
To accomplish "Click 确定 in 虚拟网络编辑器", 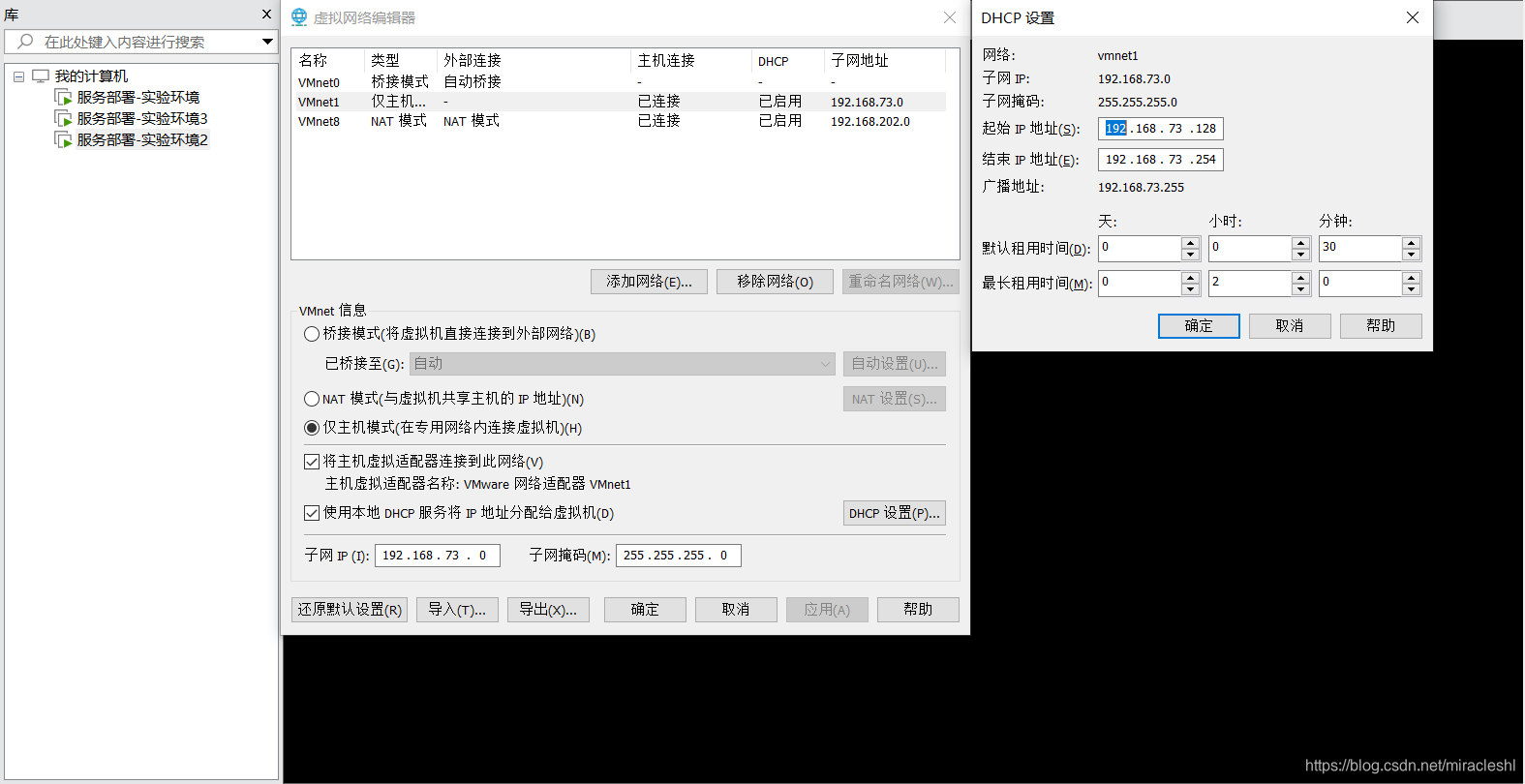I will (645, 610).
